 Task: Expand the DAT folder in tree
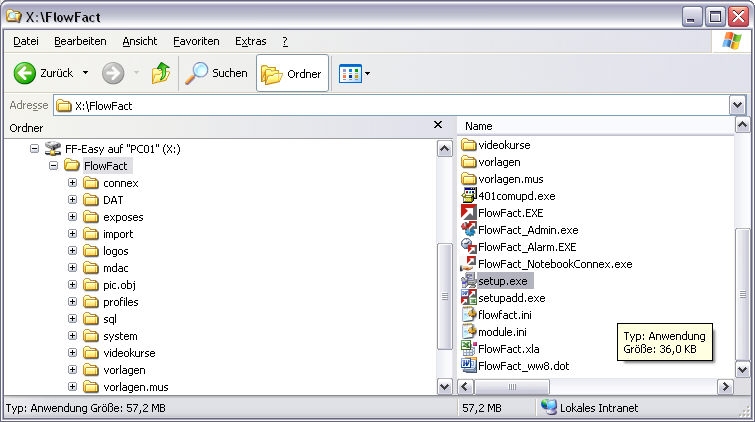pyautogui.click(x=72, y=199)
